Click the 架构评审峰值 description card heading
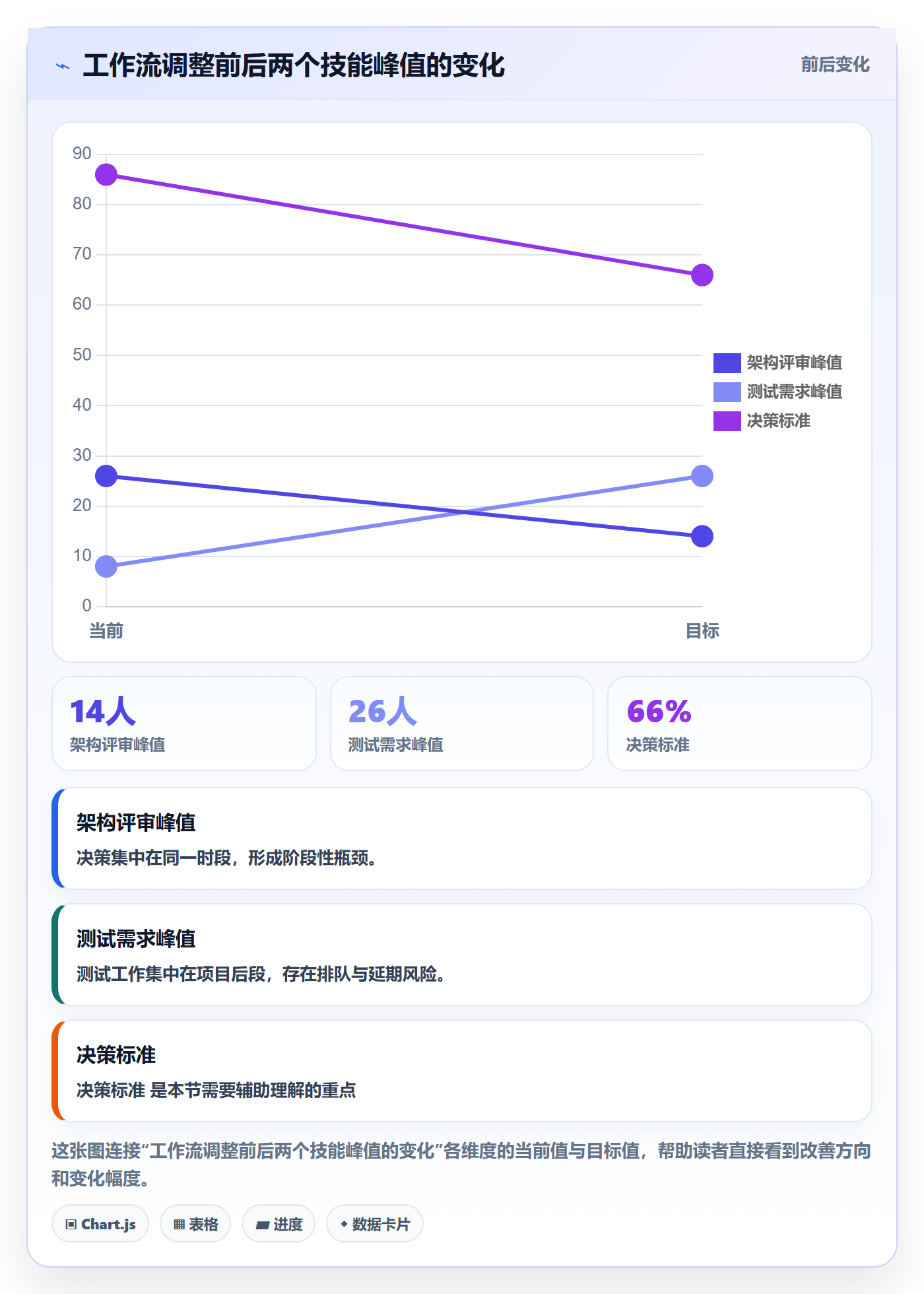 [136, 823]
